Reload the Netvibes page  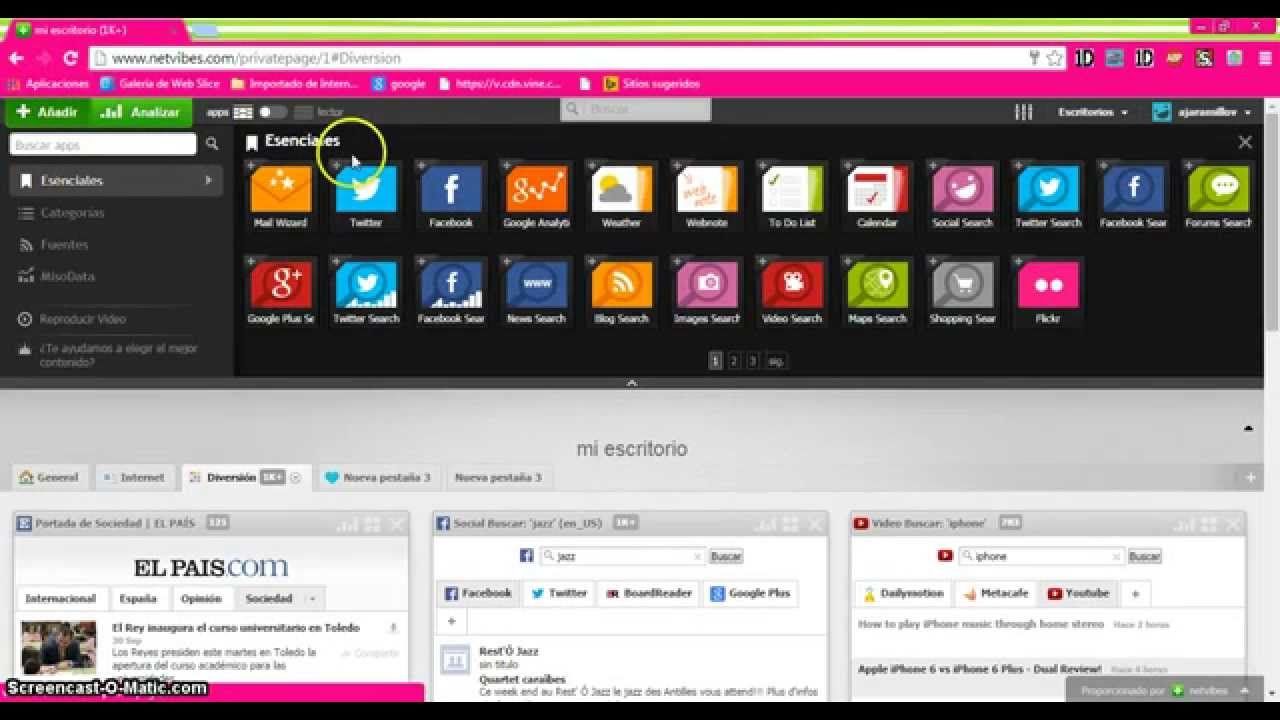coord(70,58)
